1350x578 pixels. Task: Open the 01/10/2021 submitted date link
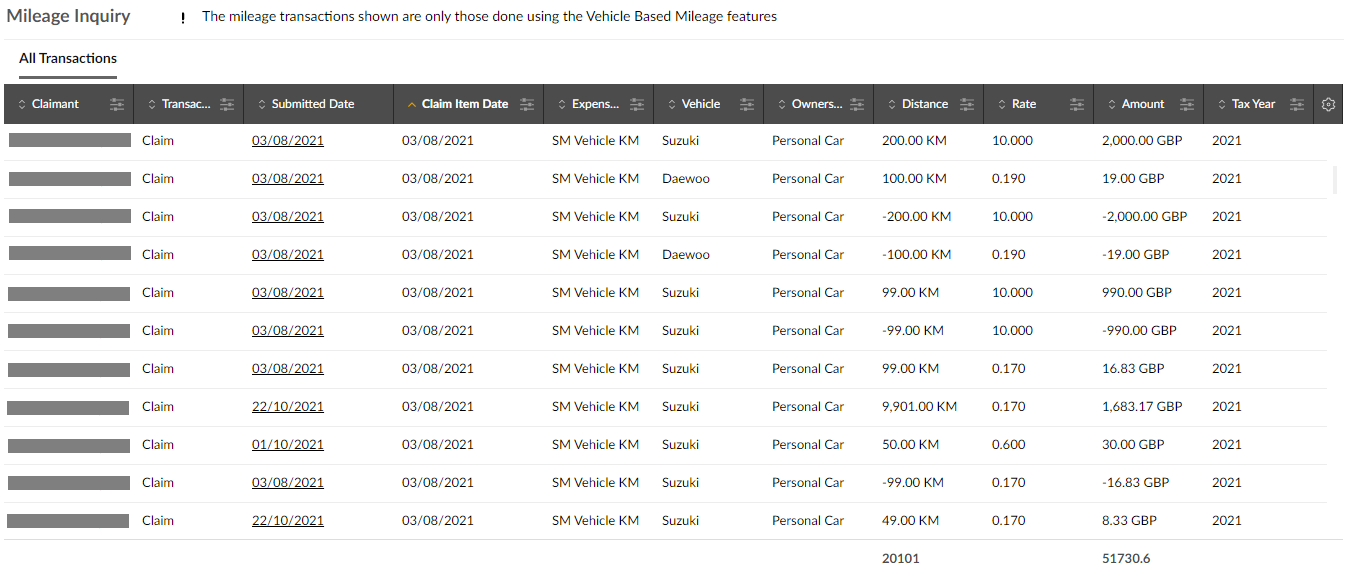pyautogui.click(x=288, y=445)
